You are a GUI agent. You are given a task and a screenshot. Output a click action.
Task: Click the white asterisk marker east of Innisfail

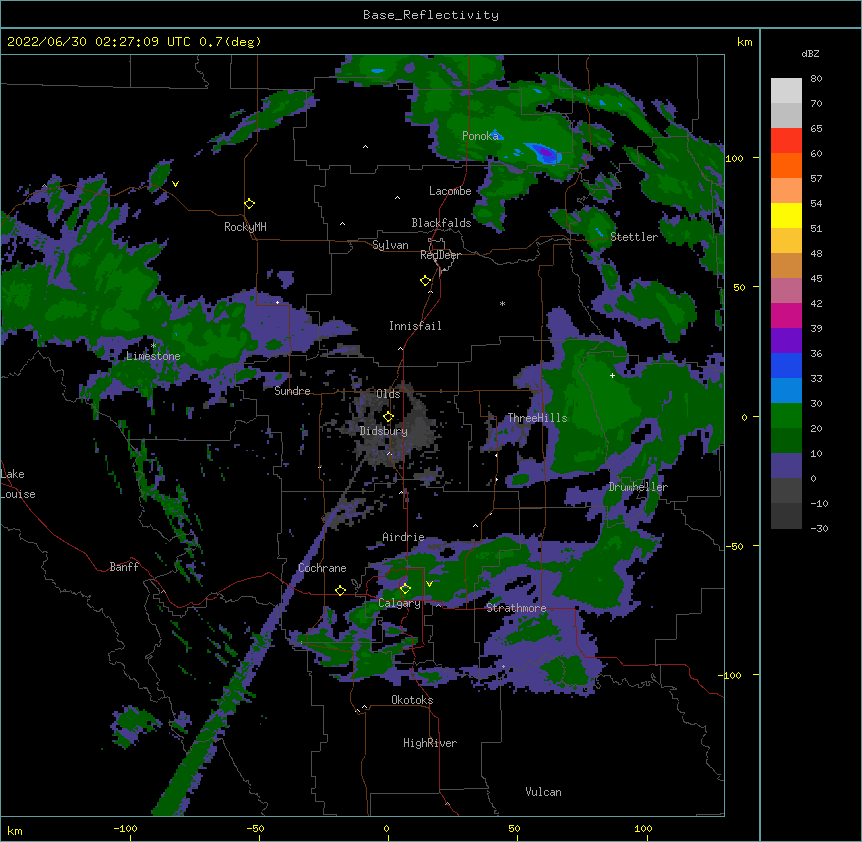[x=502, y=303]
